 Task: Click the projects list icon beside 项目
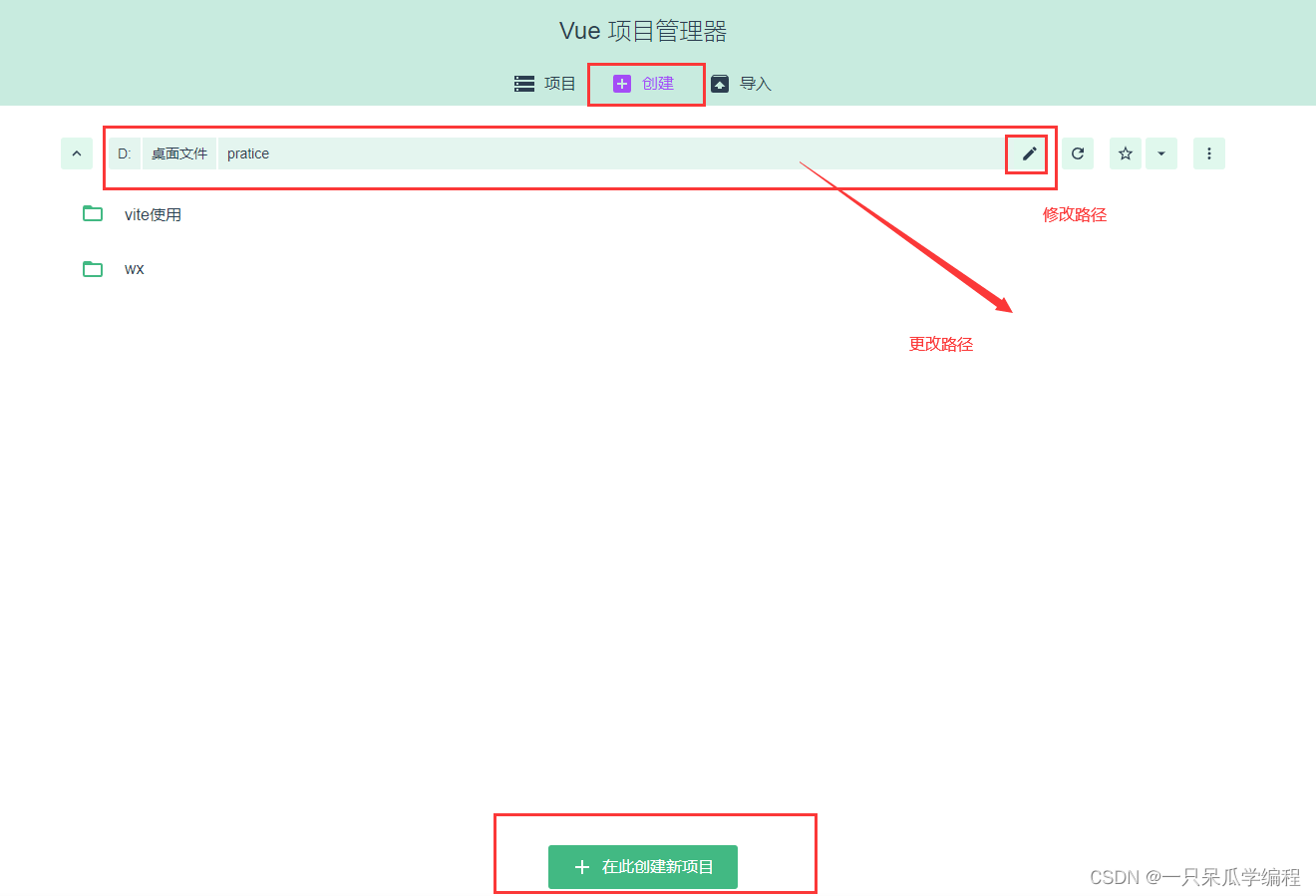(x=524, y=84)
